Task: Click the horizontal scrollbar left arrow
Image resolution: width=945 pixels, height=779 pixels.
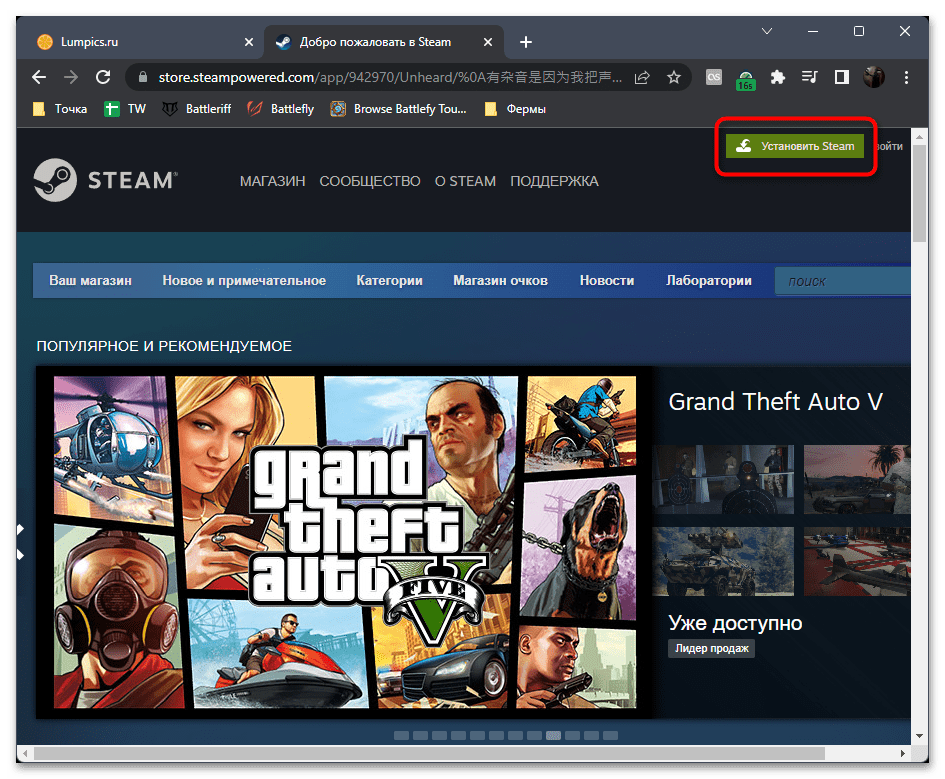Action: pos(25,754)
